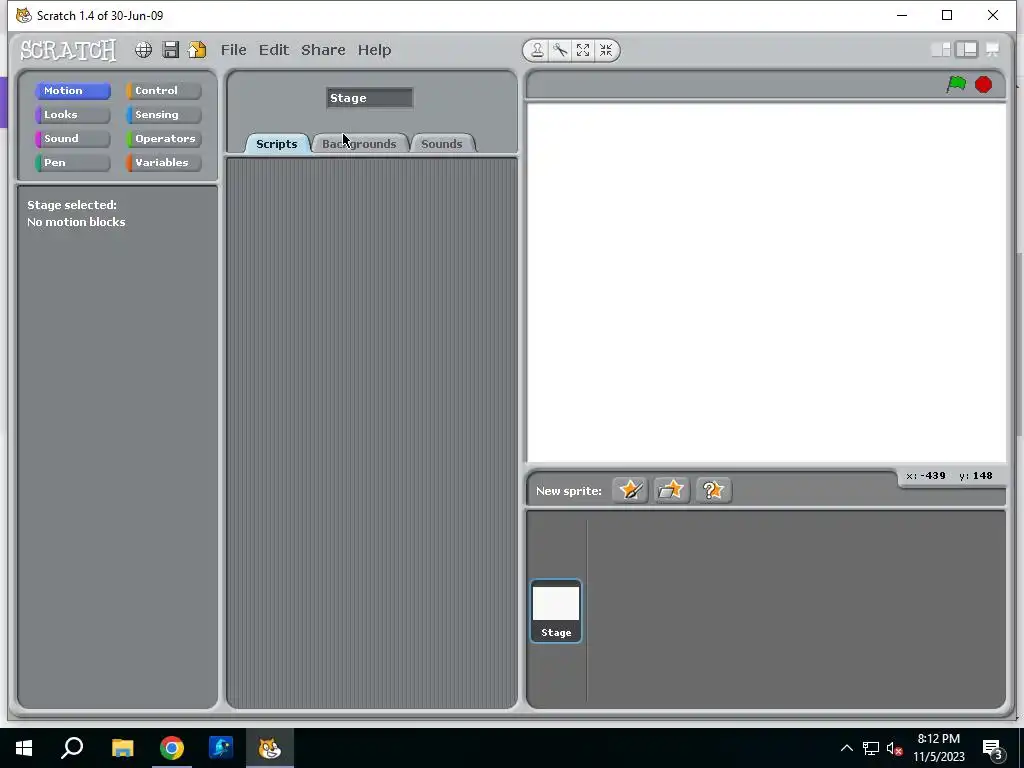Switch to the Backgrounds tab
Image resolution: width=1024 pixels, height=768 pixels.
pos(360,144)
